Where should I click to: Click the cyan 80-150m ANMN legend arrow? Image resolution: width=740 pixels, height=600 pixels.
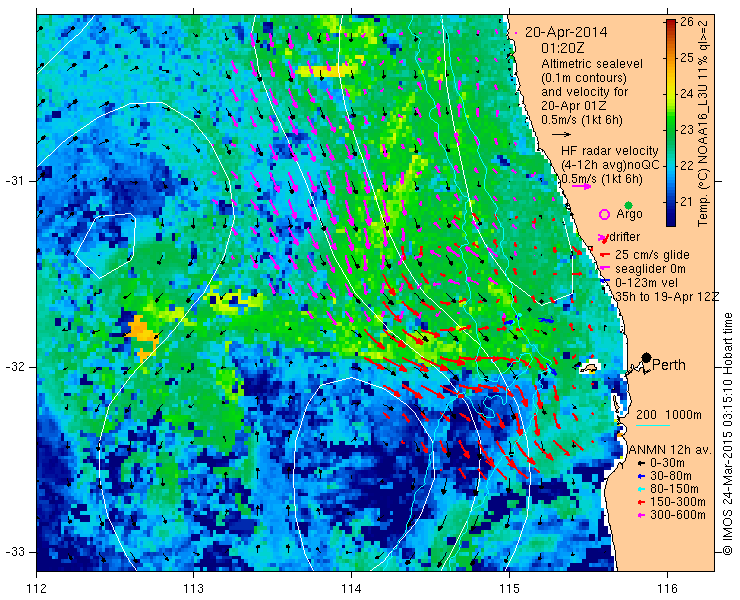[640, 489]
